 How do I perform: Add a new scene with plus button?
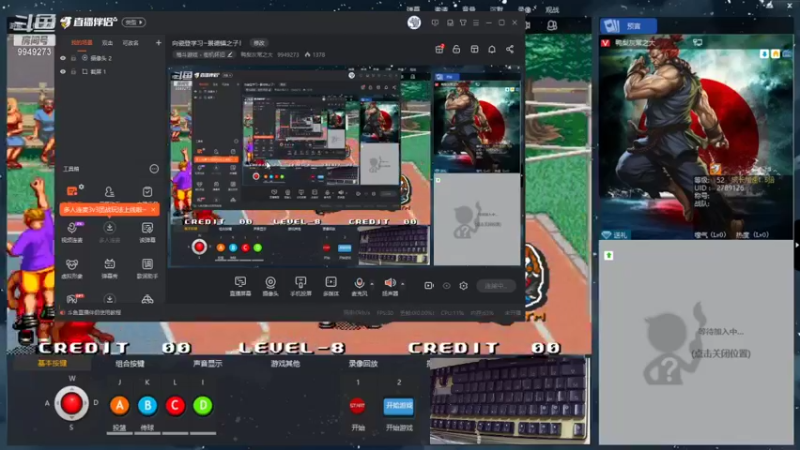(x=158, y=43)
